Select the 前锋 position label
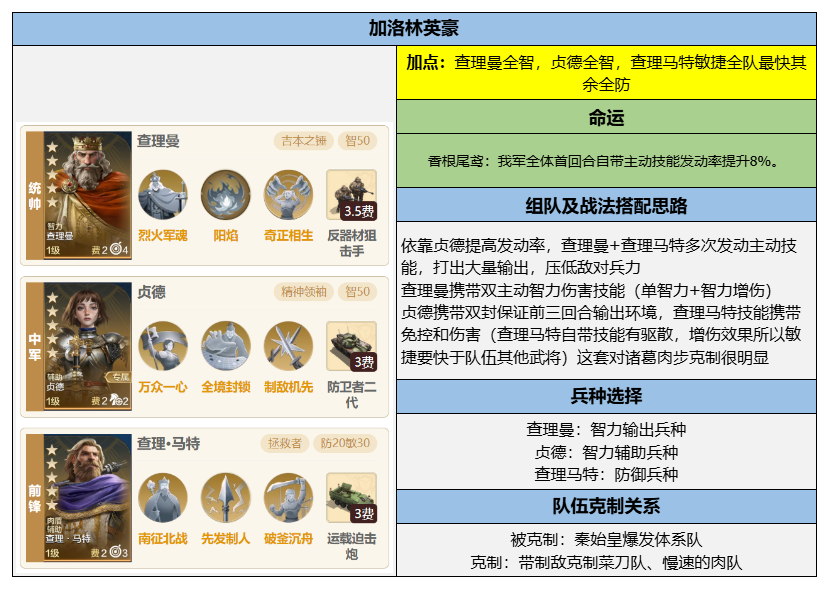The width and height of the screenshot is (829, 589). click(x=35, y=498)
